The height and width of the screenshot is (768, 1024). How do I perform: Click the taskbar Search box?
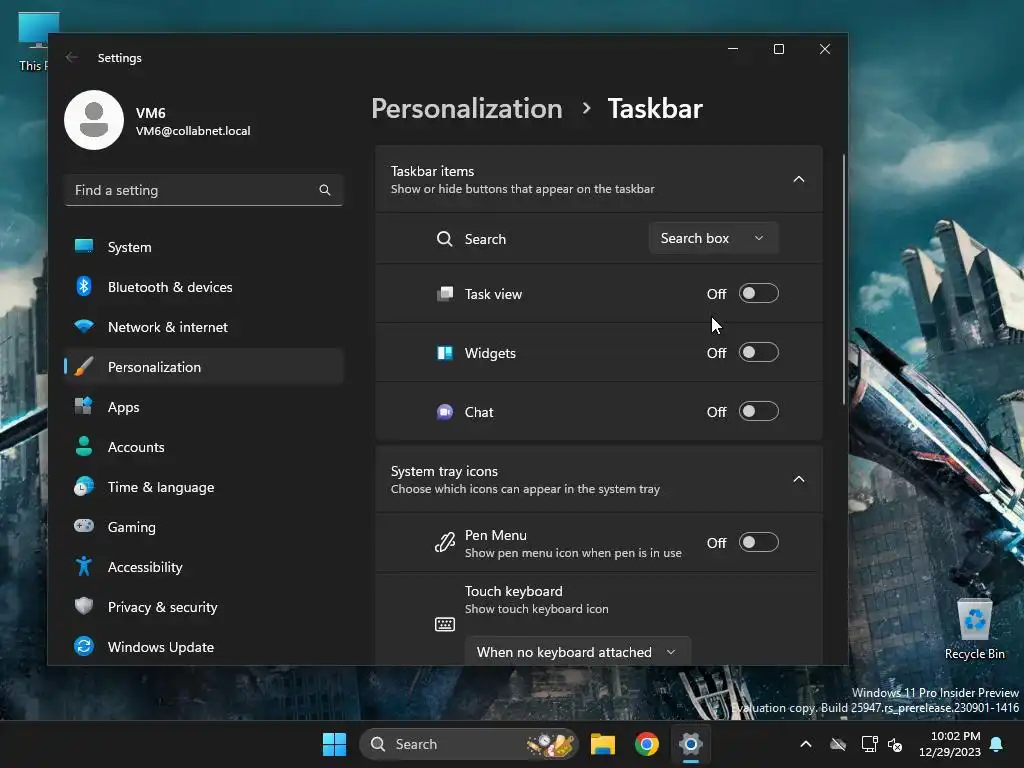[469, 744]
